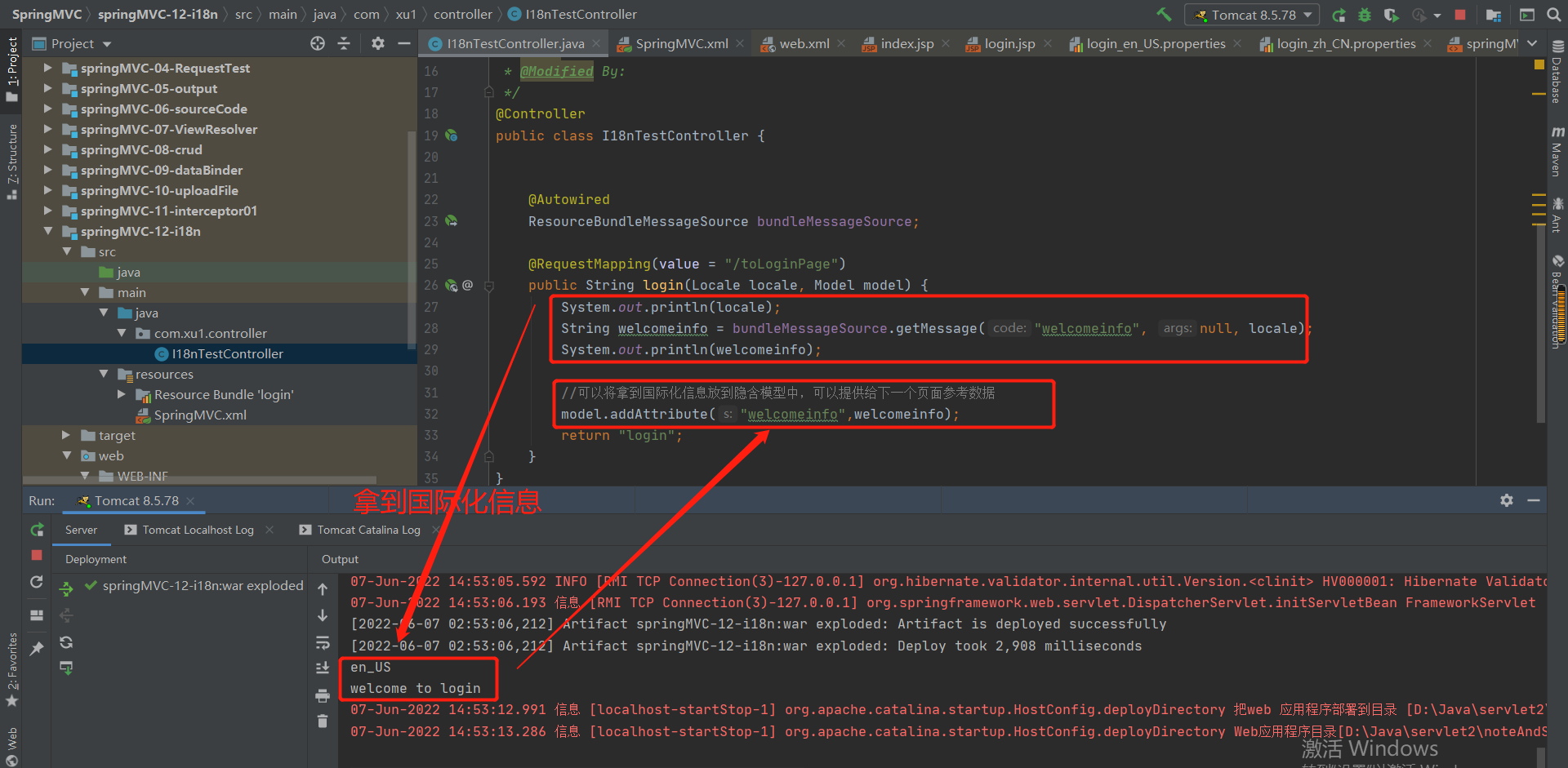
Task: Collapse springMVC-12-i18n module
Action: tap(47, 231)
